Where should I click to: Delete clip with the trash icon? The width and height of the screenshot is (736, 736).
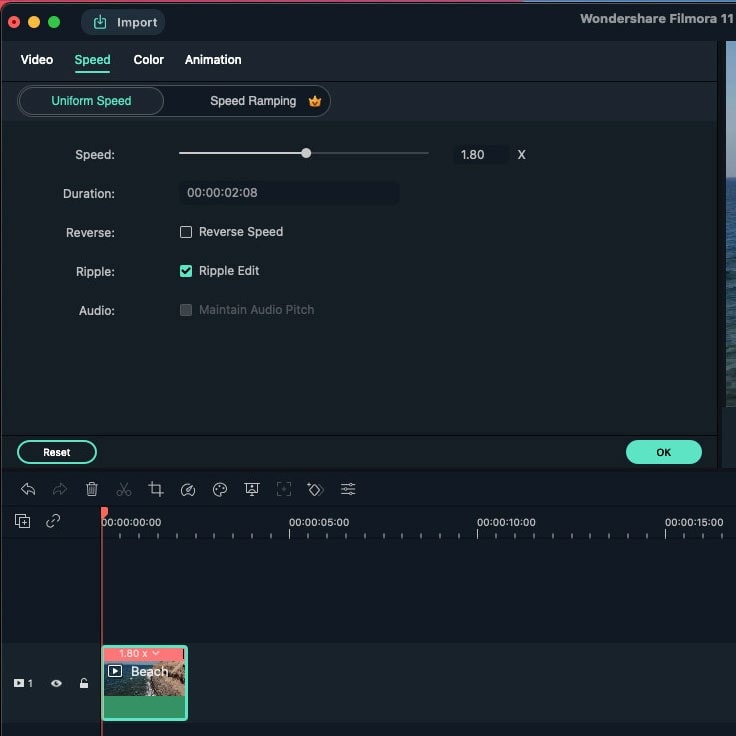click(92, 489)
